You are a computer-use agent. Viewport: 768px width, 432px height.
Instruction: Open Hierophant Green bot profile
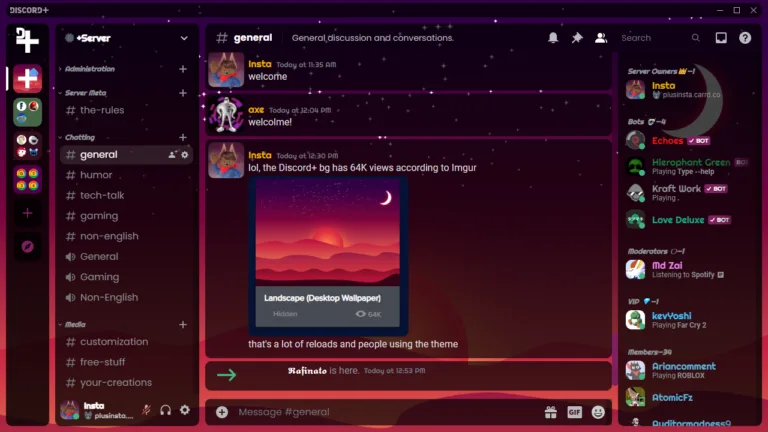[x=687, y=167]
